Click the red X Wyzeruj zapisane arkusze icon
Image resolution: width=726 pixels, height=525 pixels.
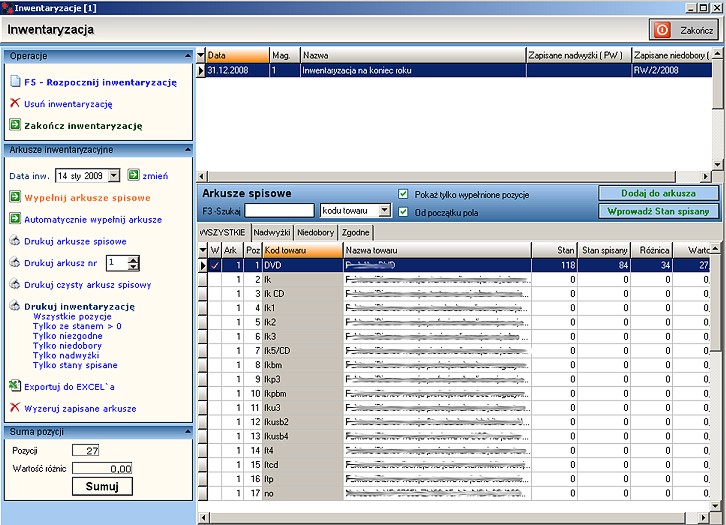point(15,408)
